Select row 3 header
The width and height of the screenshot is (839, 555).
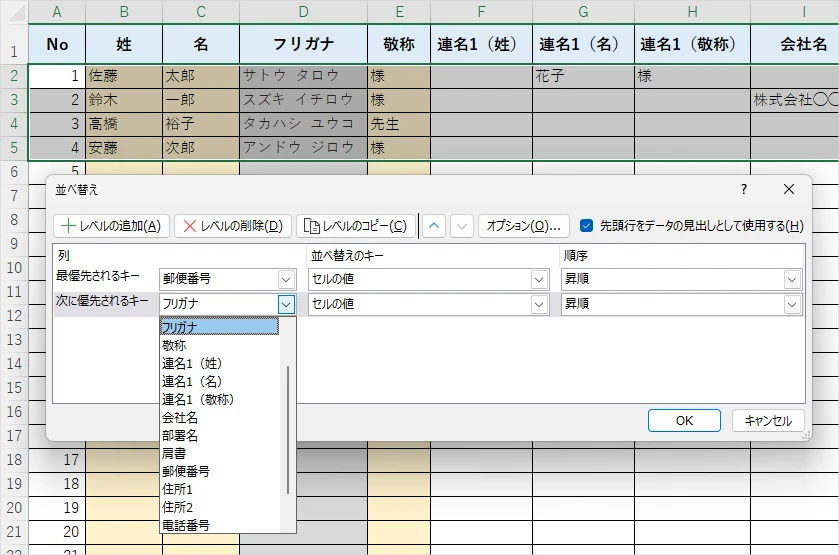coord(14,100)
